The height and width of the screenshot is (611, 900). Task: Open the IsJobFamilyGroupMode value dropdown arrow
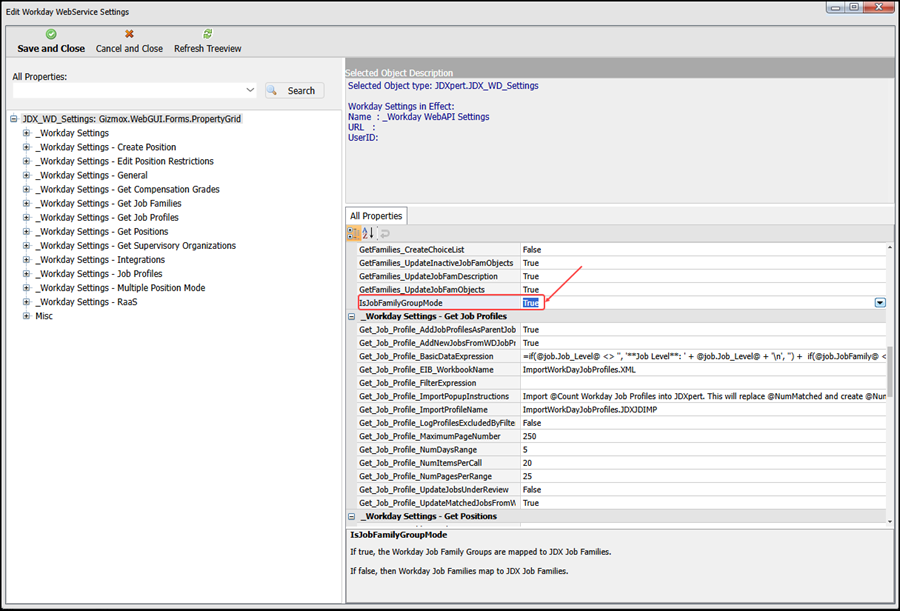click(880, 303)
